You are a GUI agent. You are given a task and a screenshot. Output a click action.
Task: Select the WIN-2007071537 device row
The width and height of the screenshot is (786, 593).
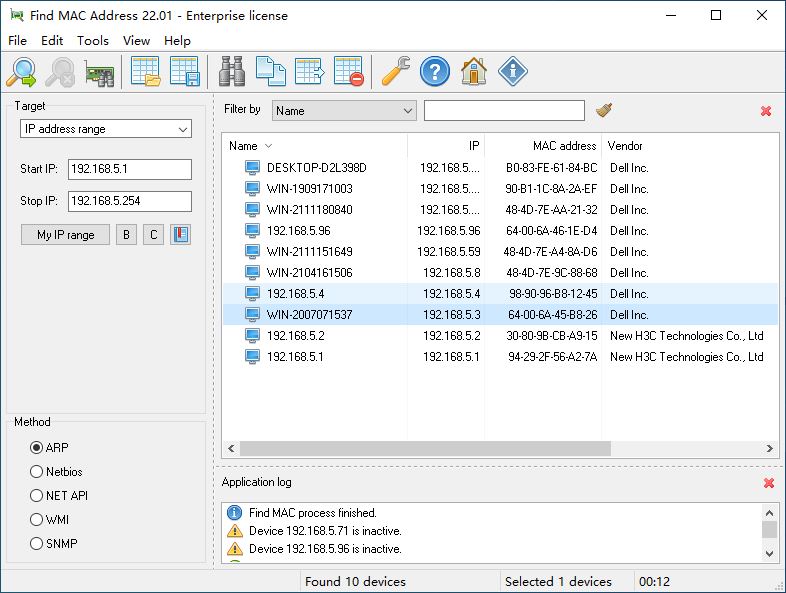click(500, 314)
